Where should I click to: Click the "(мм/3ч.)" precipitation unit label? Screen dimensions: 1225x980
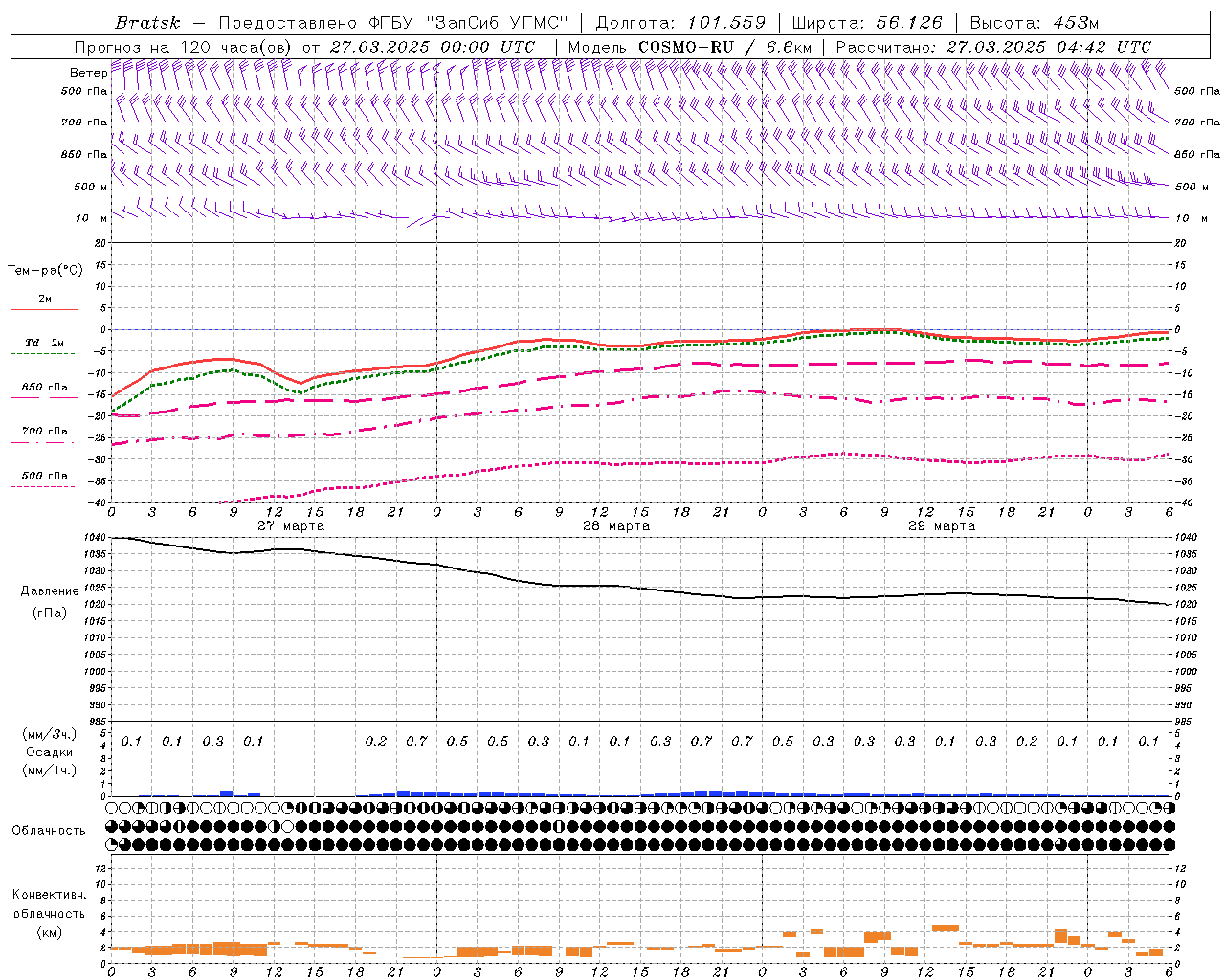50,734
